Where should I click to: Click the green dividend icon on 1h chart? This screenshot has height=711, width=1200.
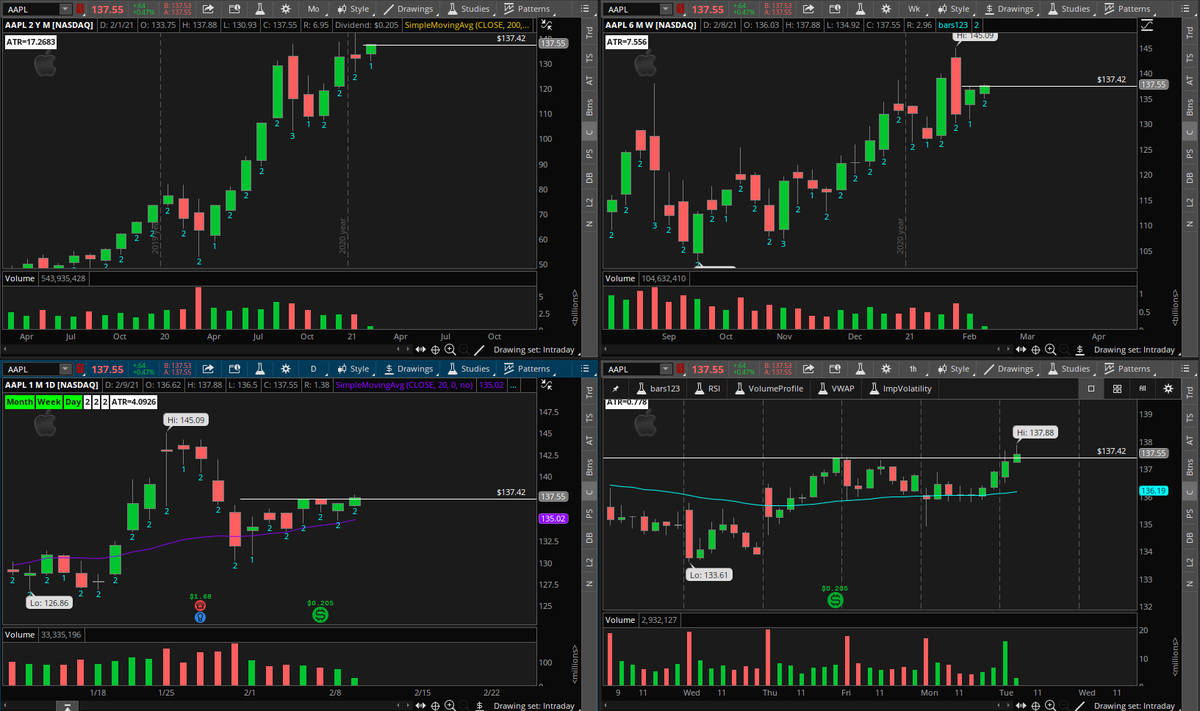pyautogui.click(x=833, y=600)
